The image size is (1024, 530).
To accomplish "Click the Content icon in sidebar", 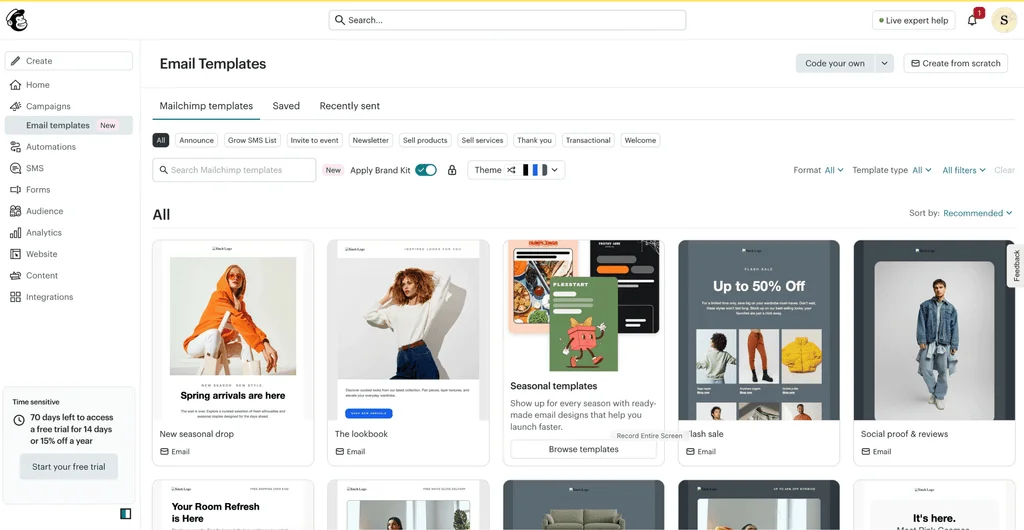I will pyautogui.click(x=16, y=275).
